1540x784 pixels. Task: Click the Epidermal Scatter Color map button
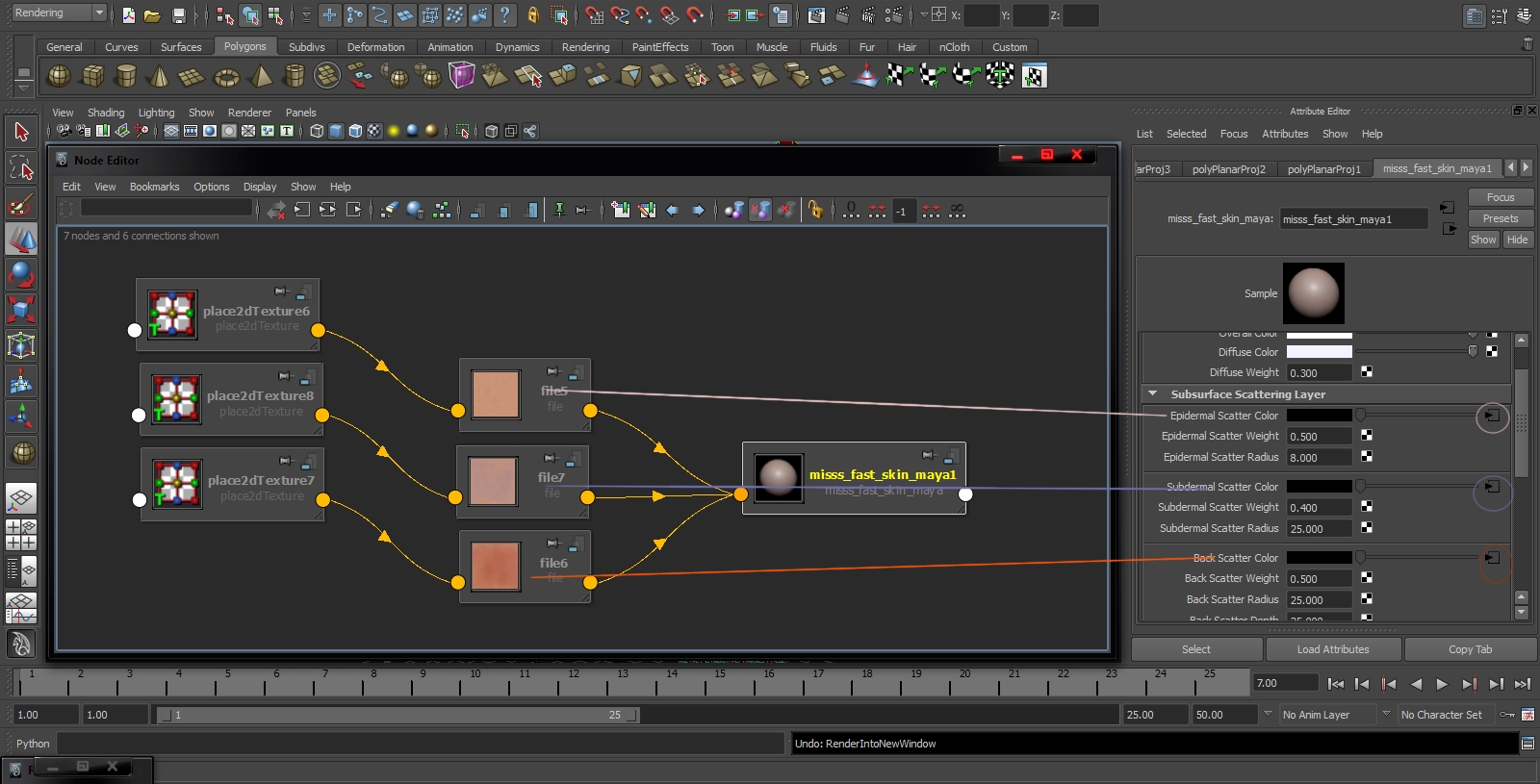point(1491,416)
